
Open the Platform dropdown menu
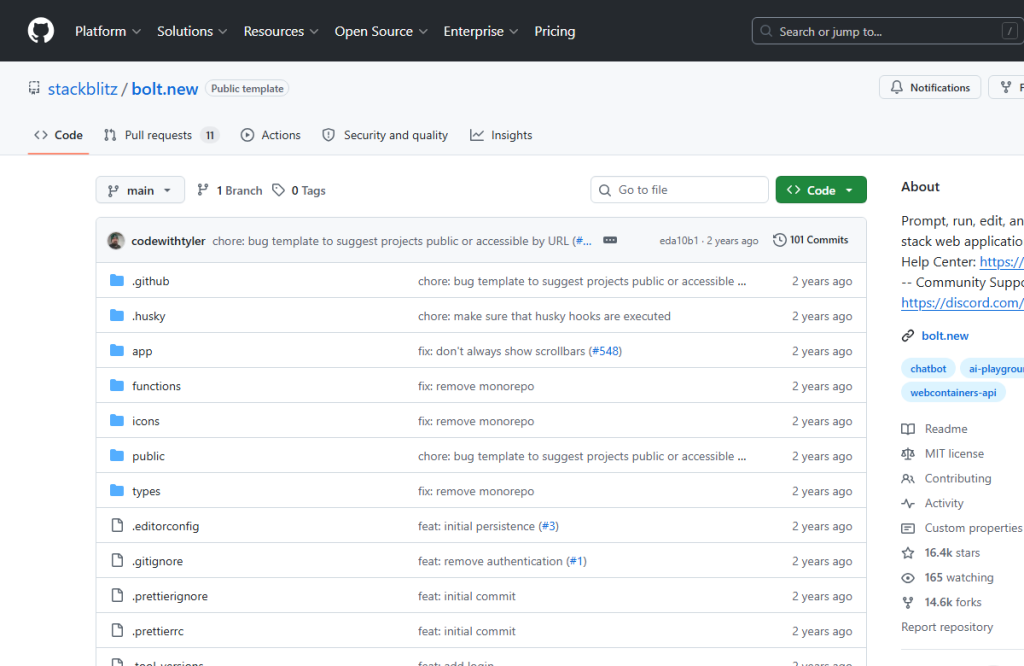click(x=108, y=31)
